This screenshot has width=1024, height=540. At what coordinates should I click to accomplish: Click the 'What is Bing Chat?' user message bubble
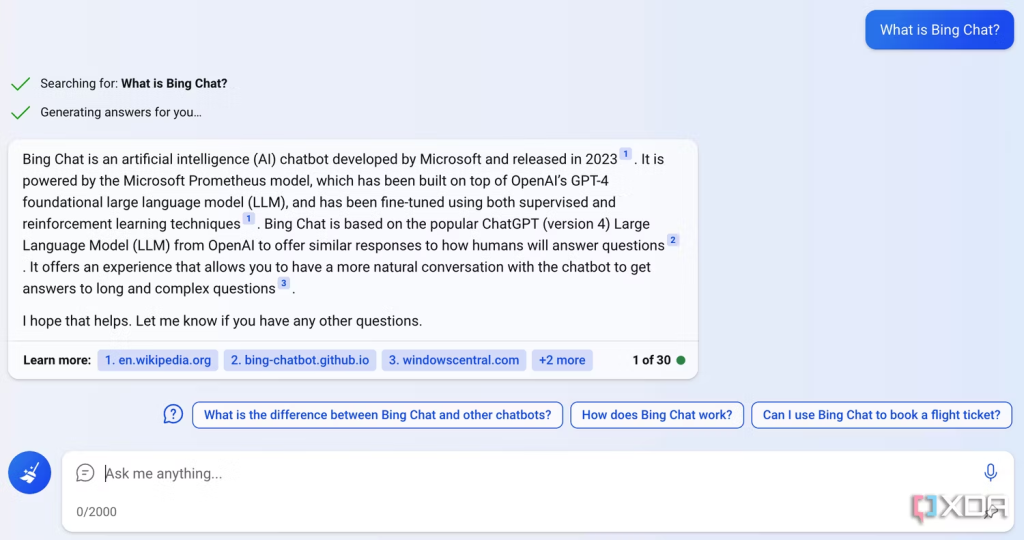click(x=939, y=30)
